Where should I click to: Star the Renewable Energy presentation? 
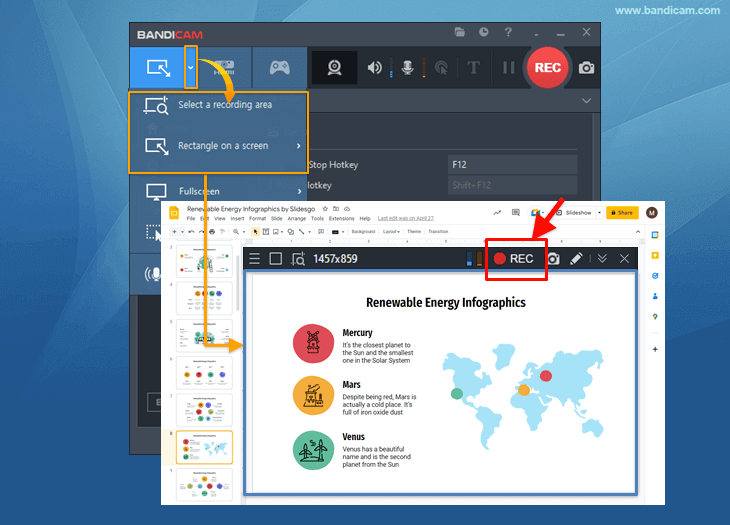point(325,209)
